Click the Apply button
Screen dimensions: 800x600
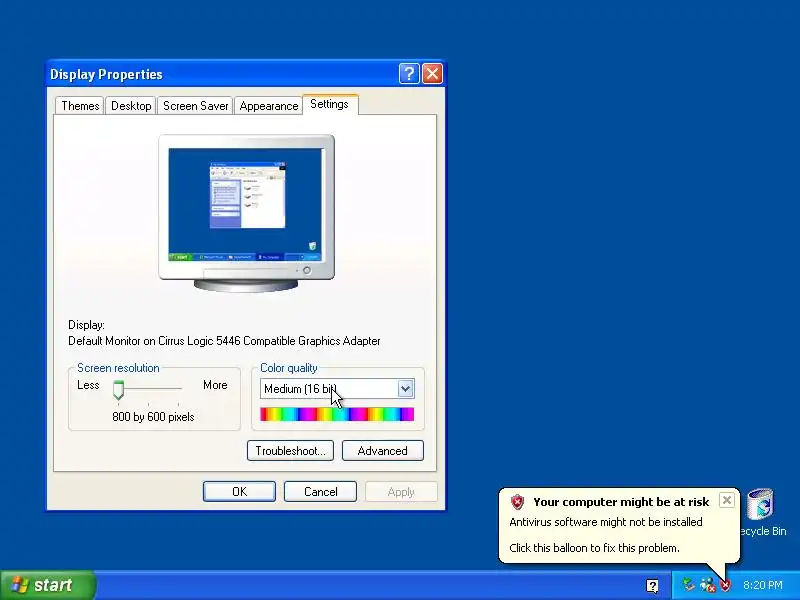(401, 491)
